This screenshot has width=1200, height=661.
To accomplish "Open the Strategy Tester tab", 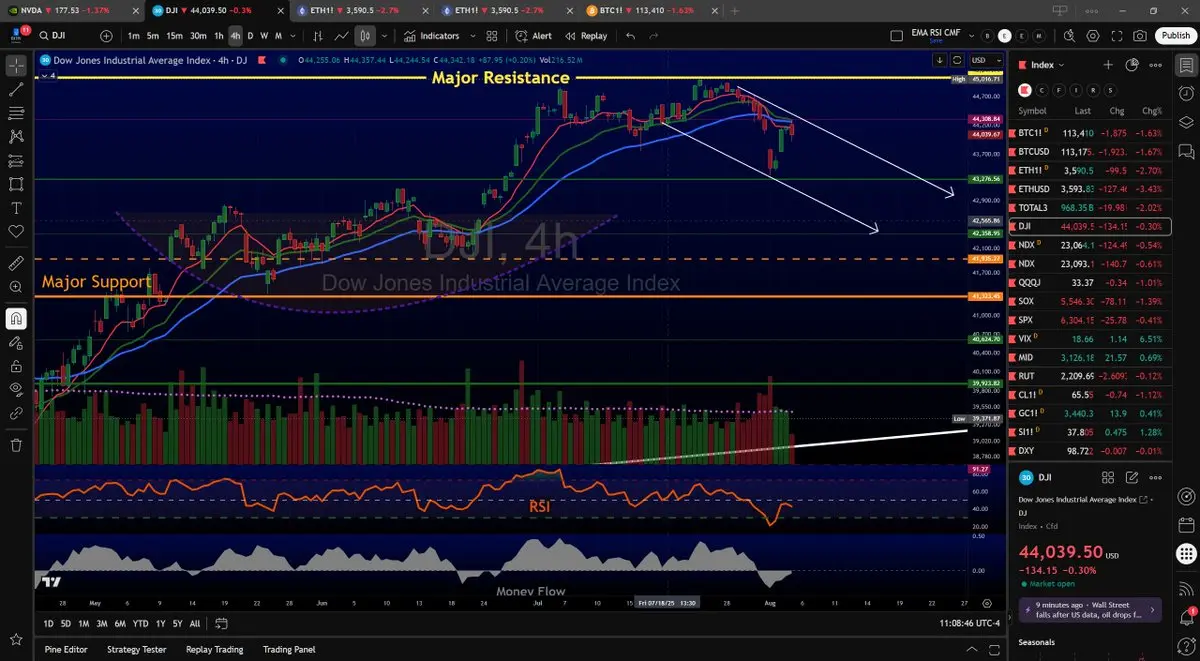I will coord(136,649).
